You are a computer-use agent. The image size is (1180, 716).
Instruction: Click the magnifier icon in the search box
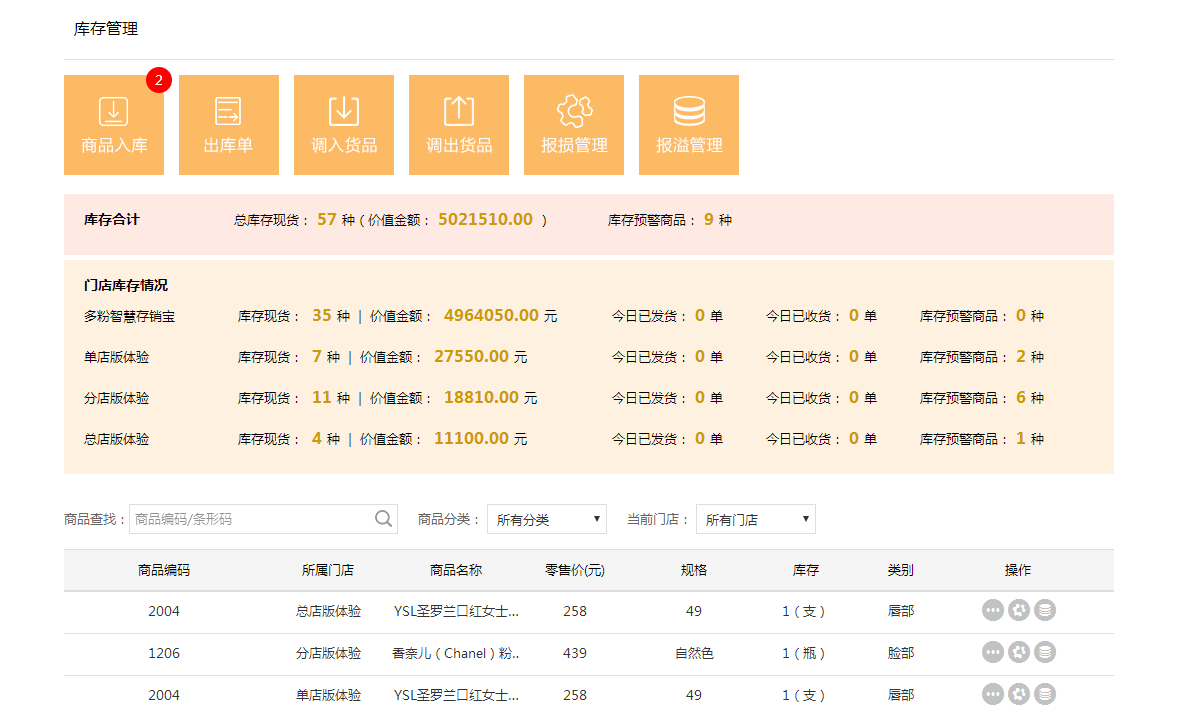tap(384, 519)
